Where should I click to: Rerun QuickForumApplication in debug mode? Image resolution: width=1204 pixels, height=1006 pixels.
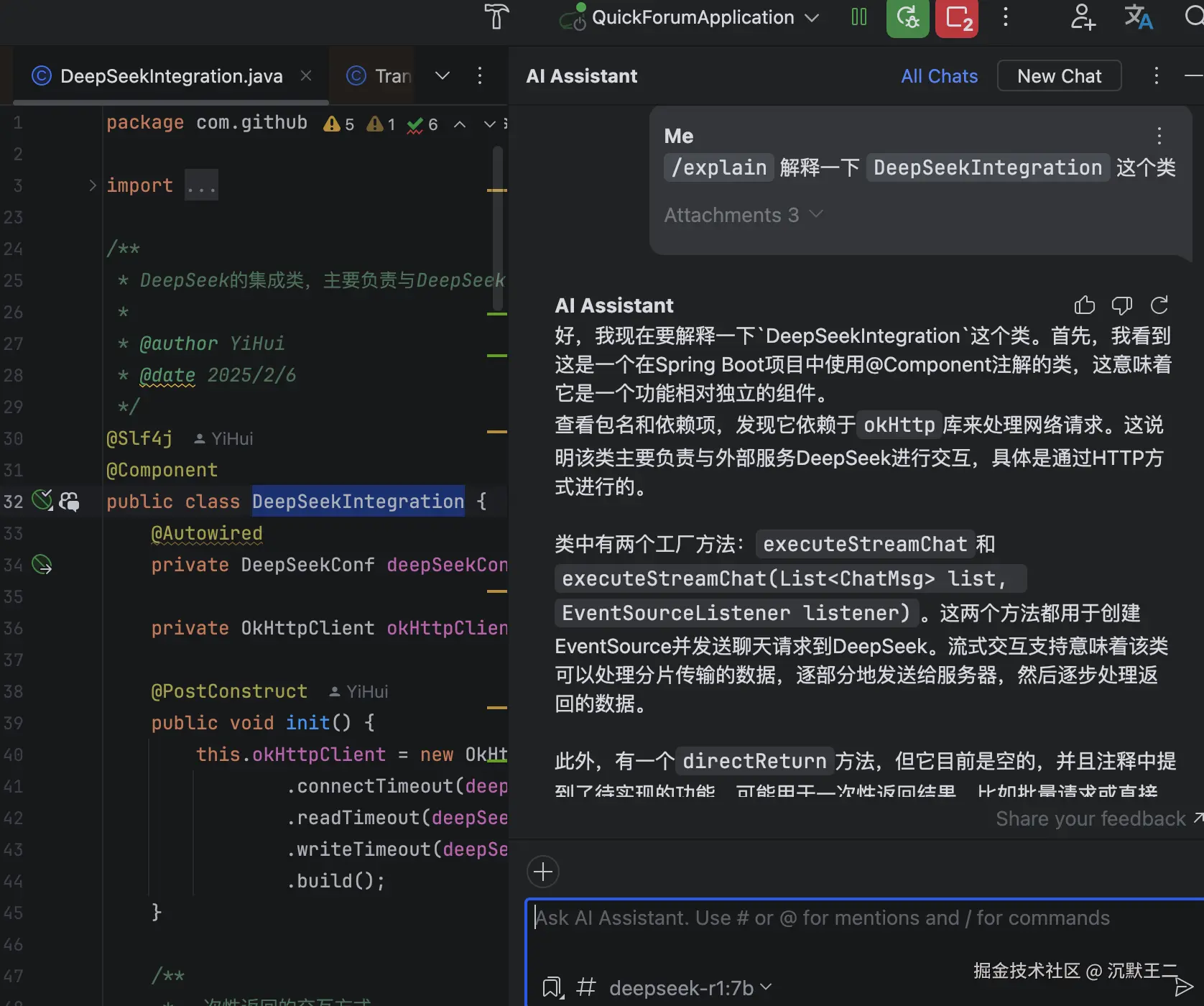point(908,17)
